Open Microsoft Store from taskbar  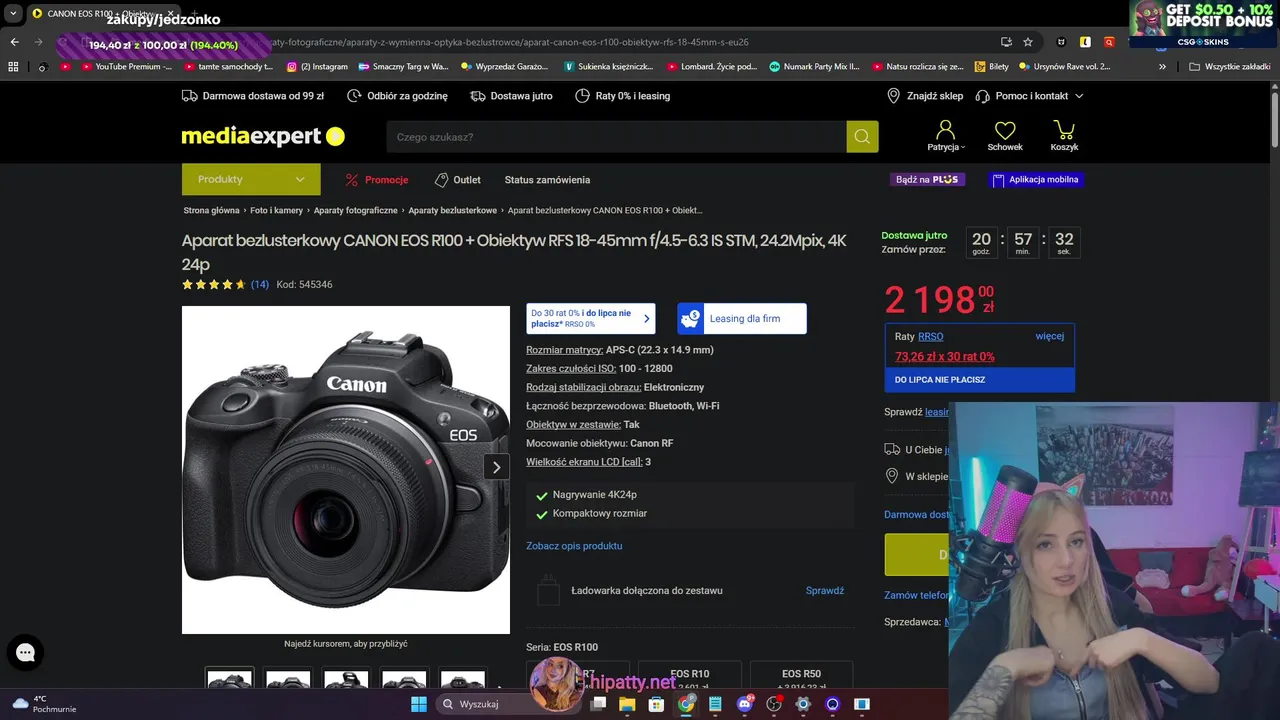tap(656, 704)
